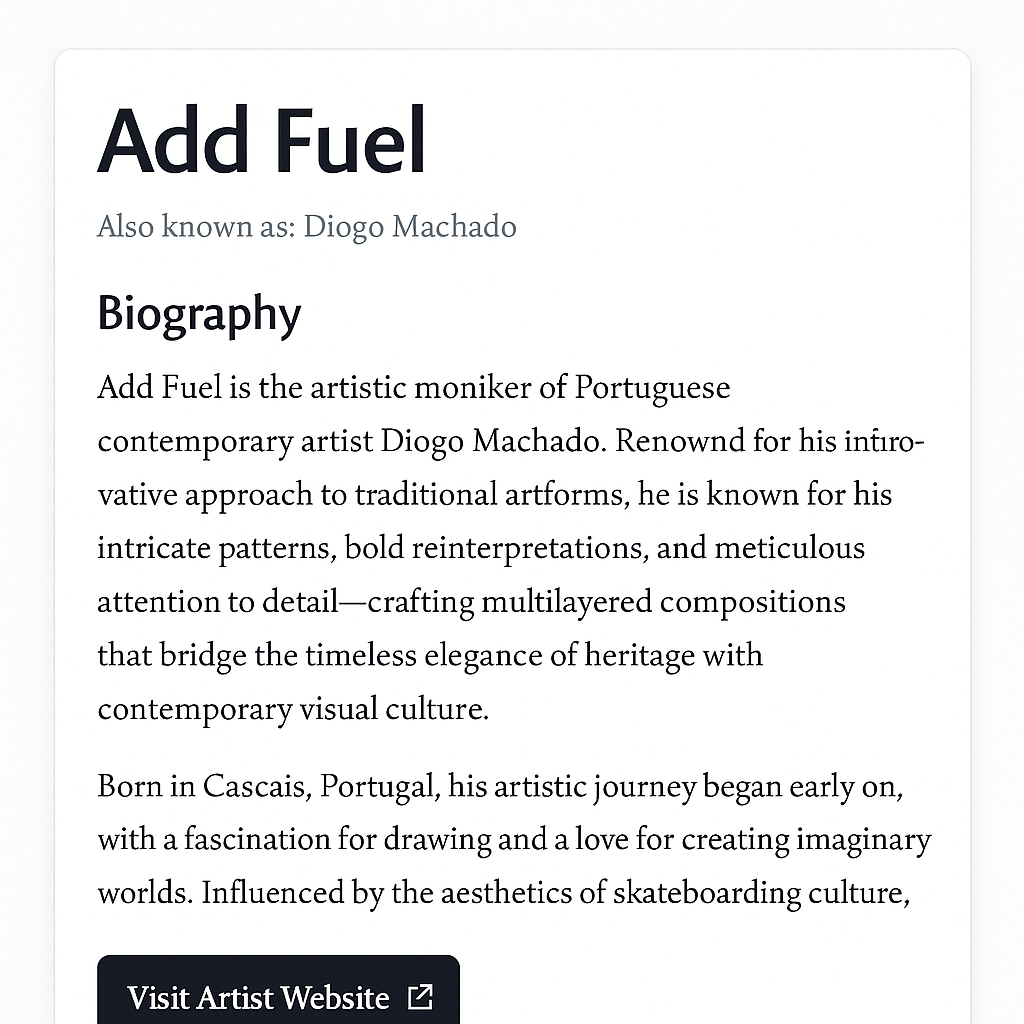Open the Visit Artist Website button

point(278,989)
